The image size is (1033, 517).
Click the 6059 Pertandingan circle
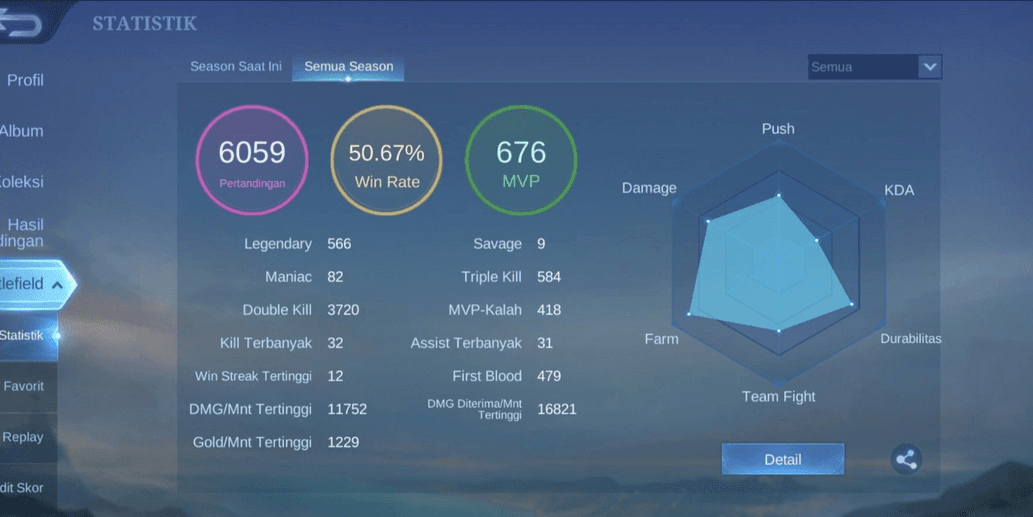[x=252, y=160]
